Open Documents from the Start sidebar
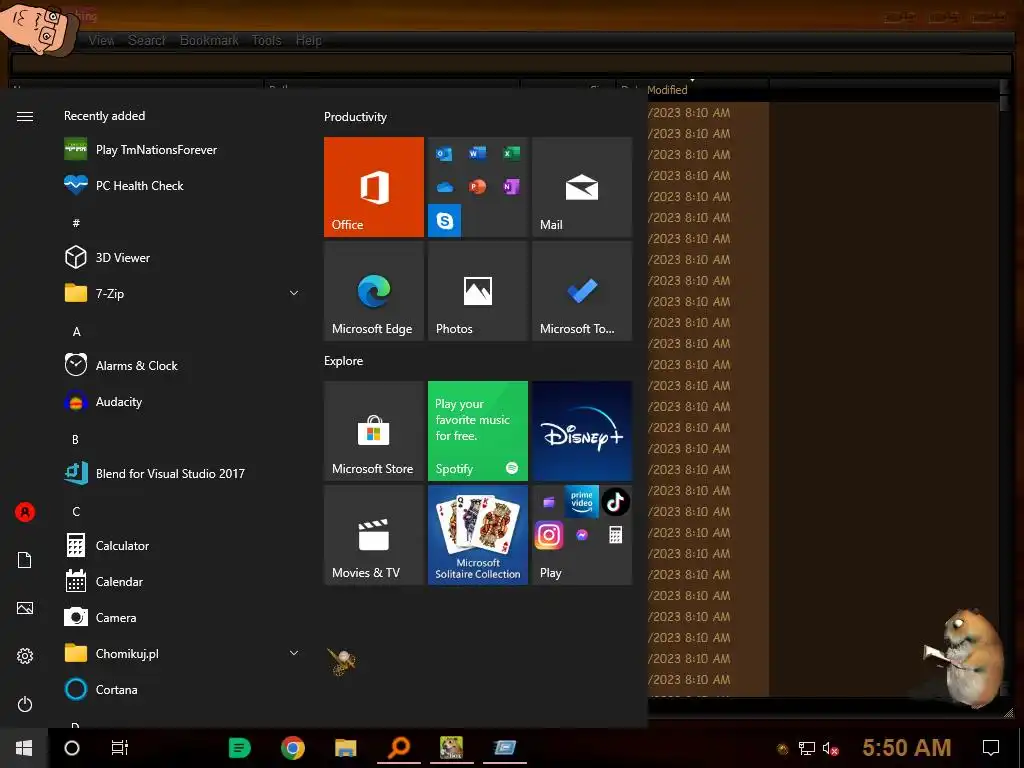Viewport: 1024px width, 768px height. (x=25, y=560)
